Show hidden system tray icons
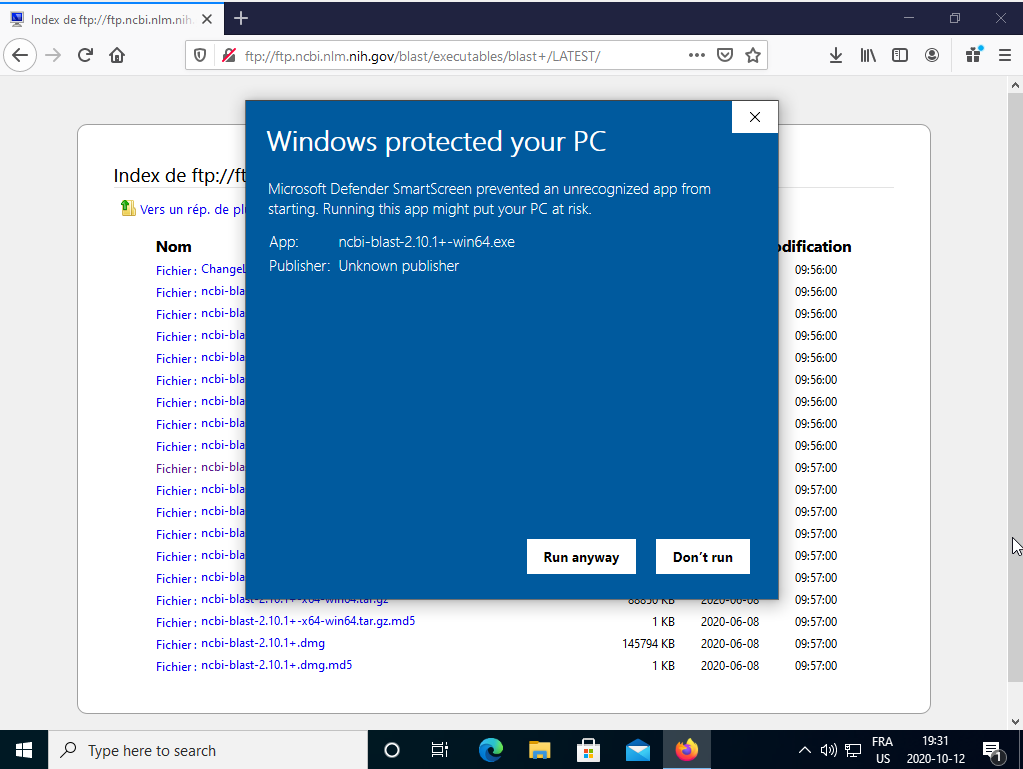 point(804,750)
